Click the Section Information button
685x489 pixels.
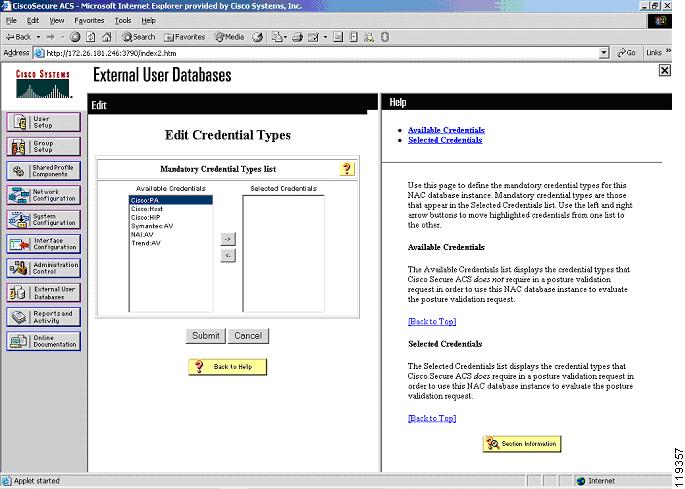click(x=522, y=444)
